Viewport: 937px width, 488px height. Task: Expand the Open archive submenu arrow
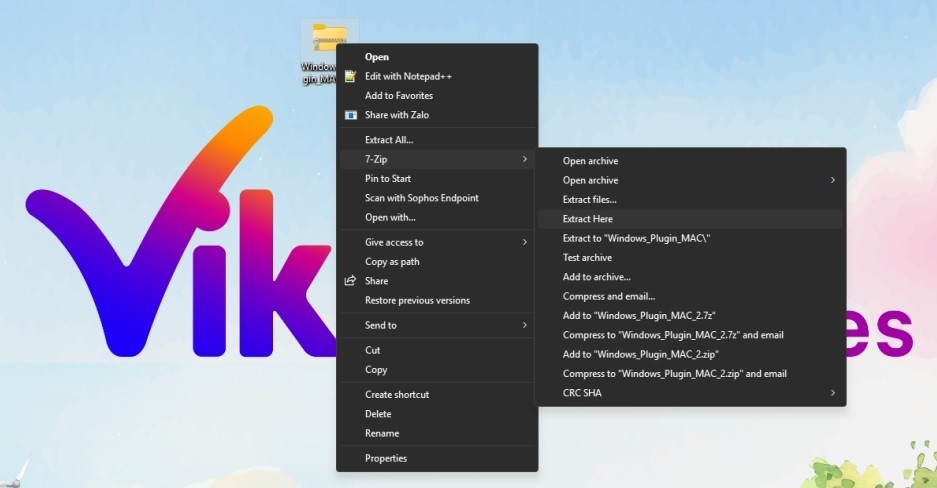[832, 180]
